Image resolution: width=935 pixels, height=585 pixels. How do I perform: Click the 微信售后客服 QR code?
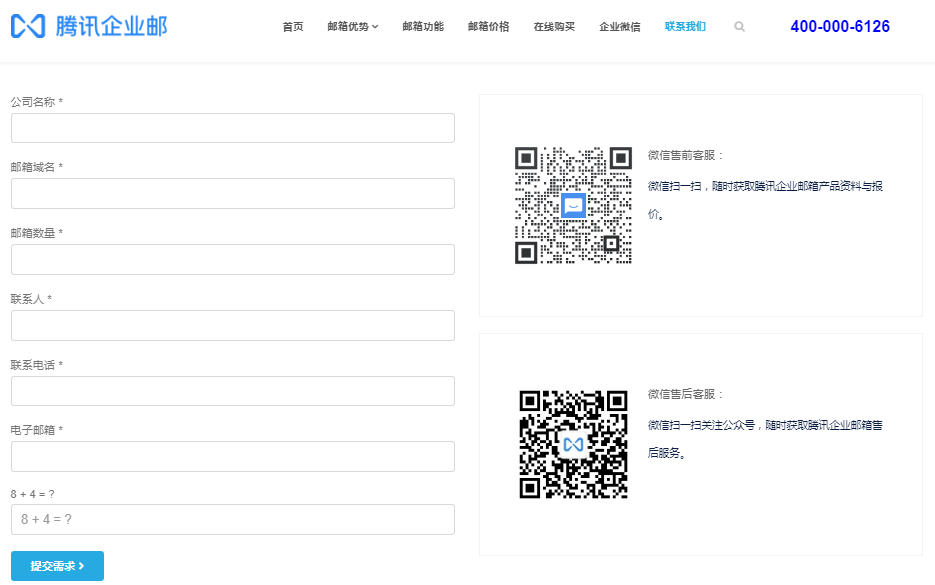[573, 444]
